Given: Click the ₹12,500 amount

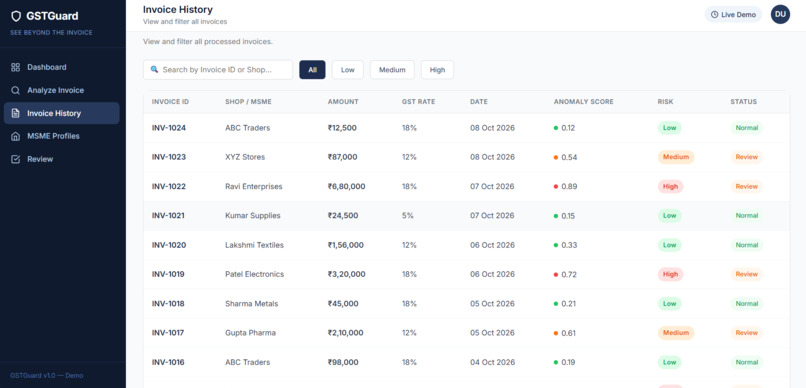Looking at the screenshot, I should tap(342, 128).
